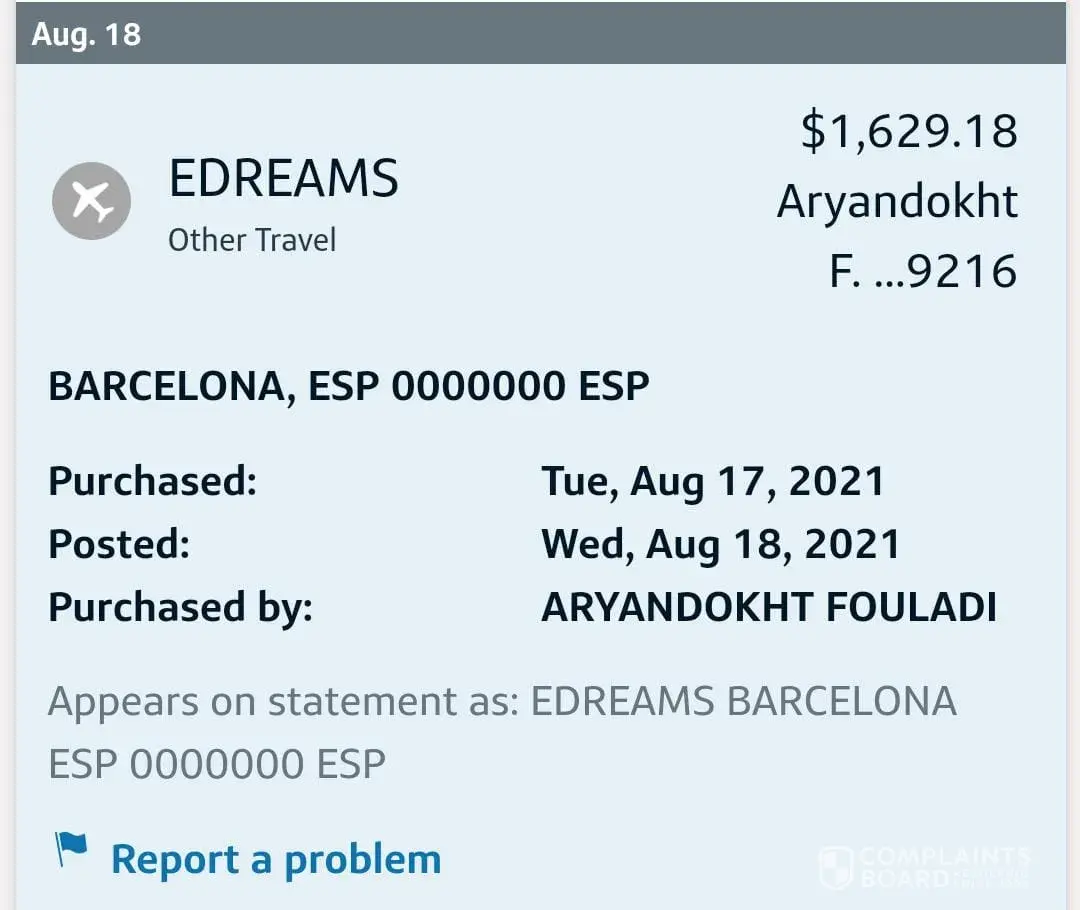Select the Posted label
1080x910 pixels.
tap(119, 544)
